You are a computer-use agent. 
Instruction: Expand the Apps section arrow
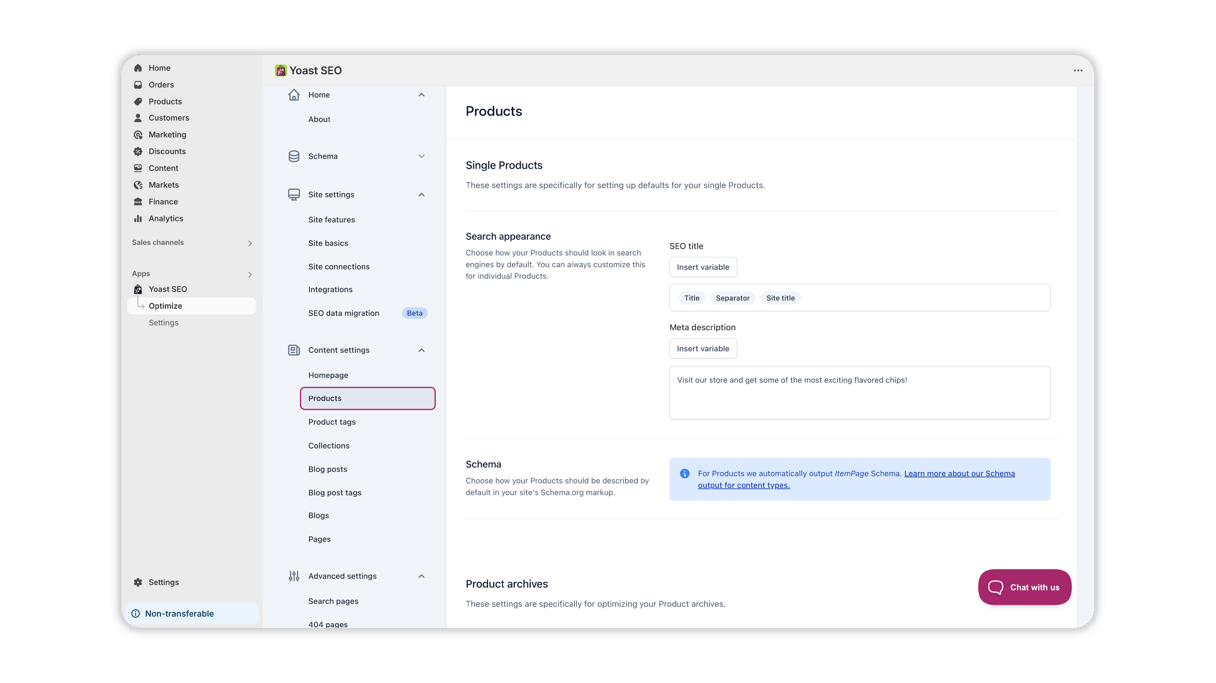tap(250, 274)
